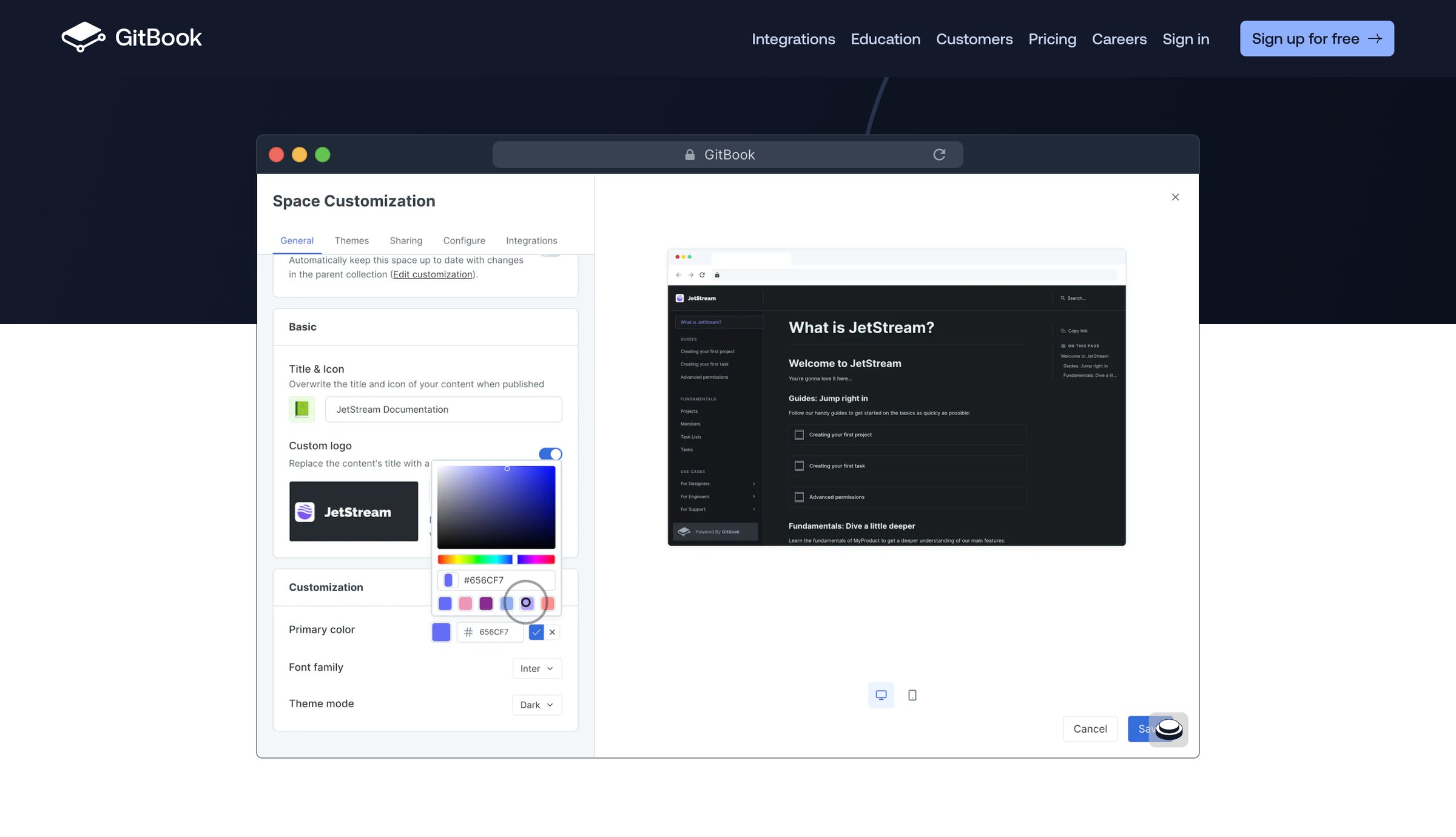
Task: Click the padlock icon in the preview address bar
Action: tap(717, 275)
